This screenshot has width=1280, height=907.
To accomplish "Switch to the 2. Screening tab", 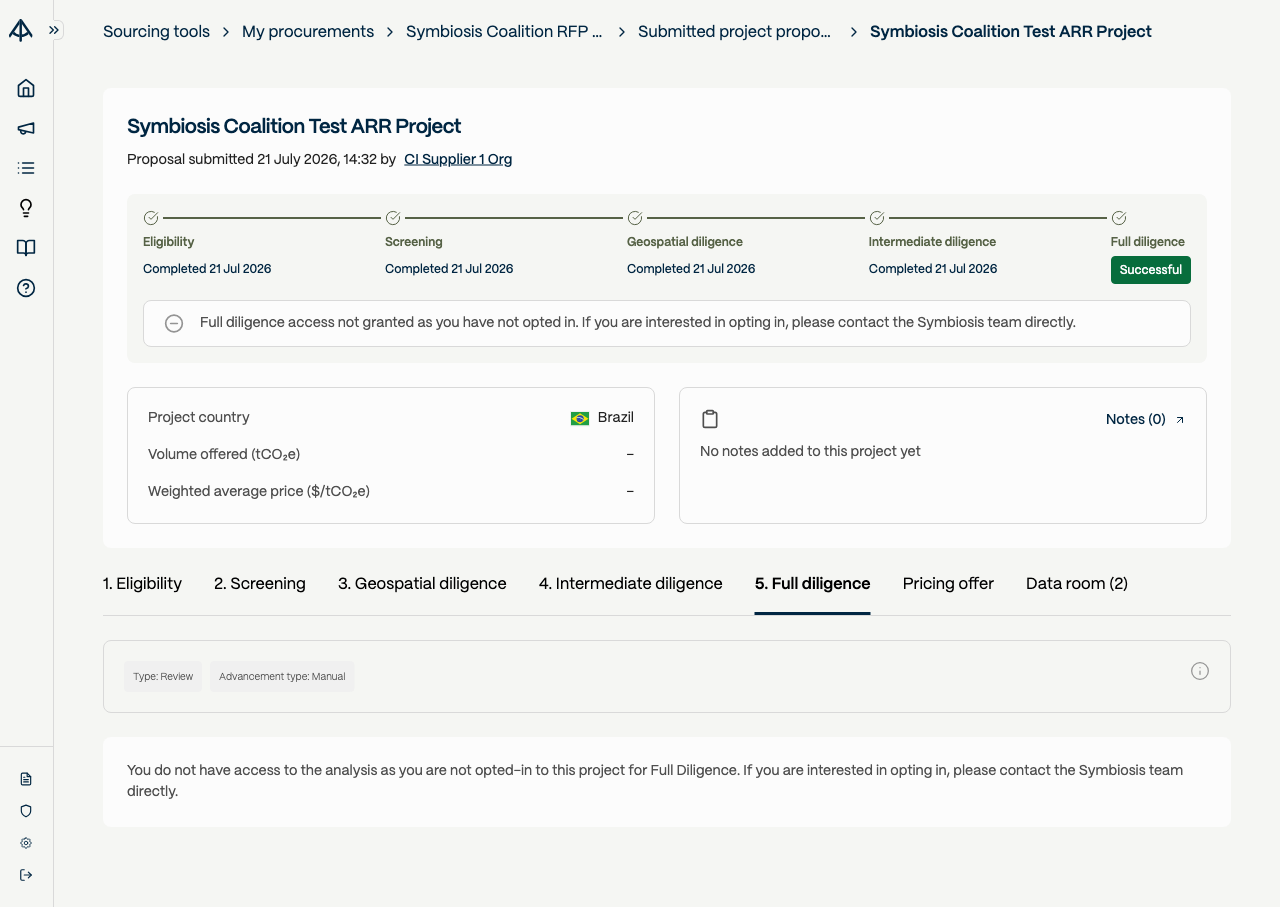I will pos(260,583).
